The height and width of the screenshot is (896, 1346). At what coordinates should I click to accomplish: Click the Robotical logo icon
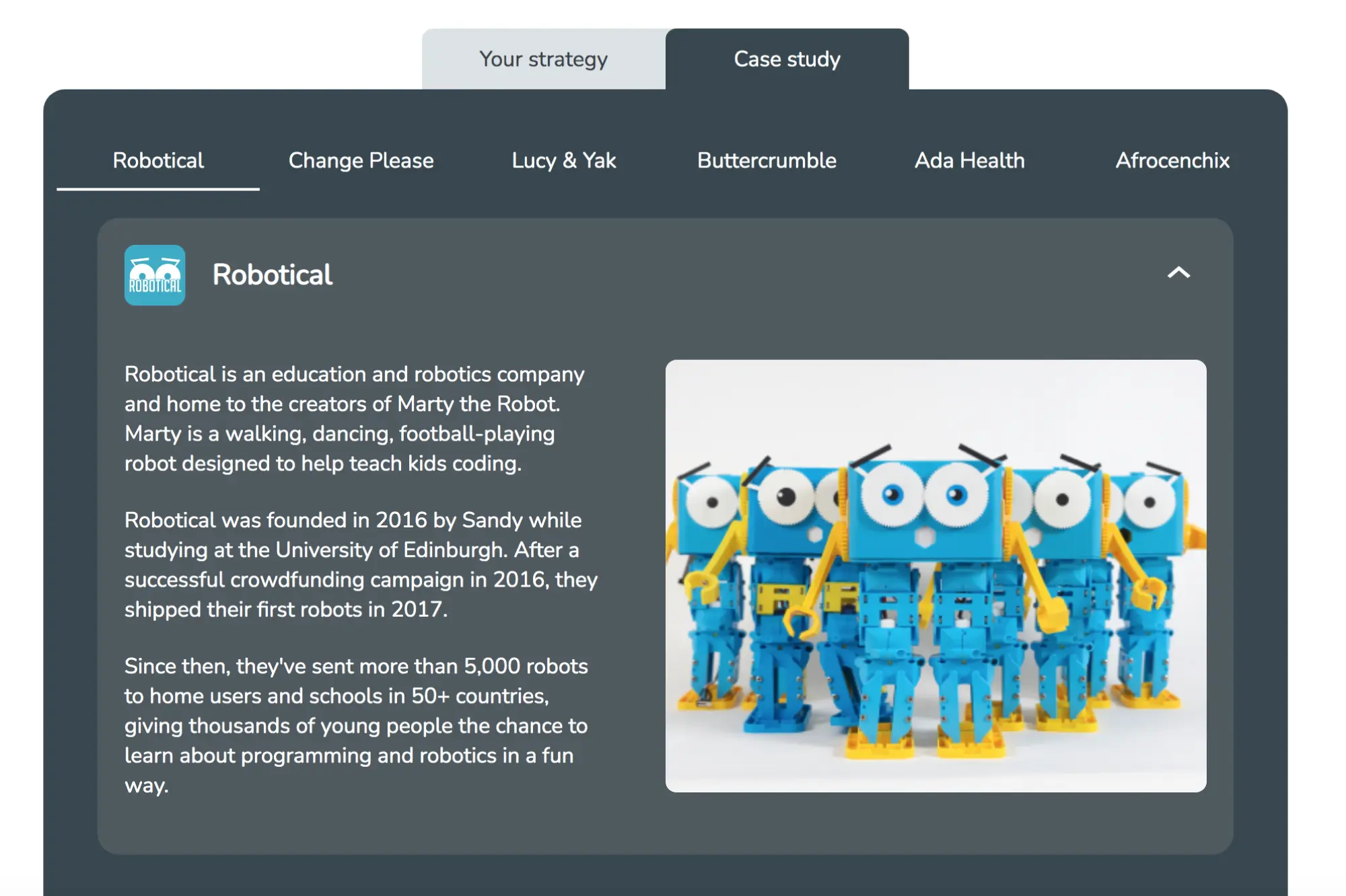pyautogui.click(x=155, y=275)
